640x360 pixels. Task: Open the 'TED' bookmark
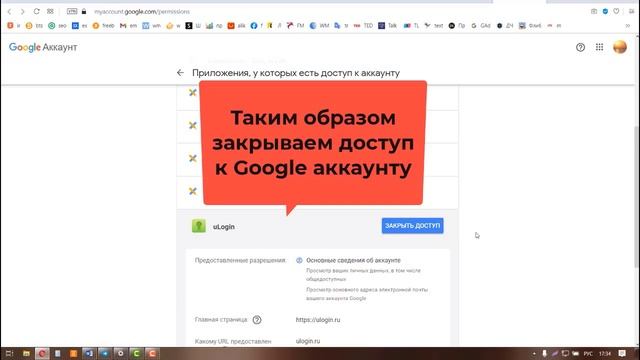click(x=363, y=25)
